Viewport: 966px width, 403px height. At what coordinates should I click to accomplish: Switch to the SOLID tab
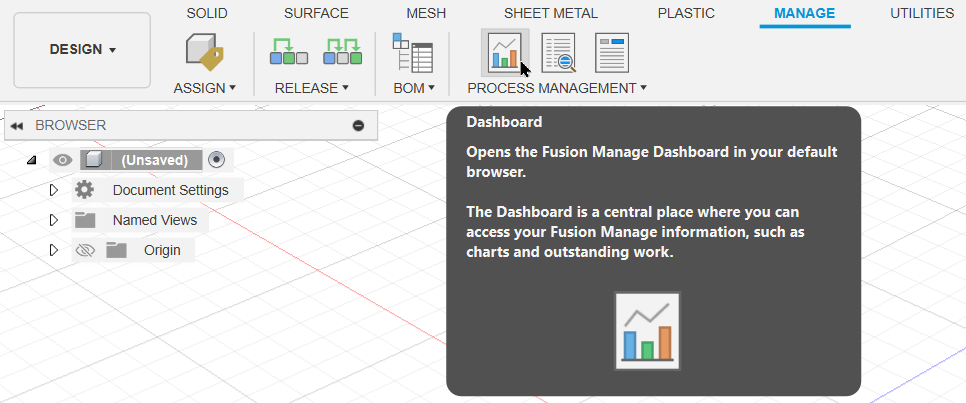click(207, 13)
